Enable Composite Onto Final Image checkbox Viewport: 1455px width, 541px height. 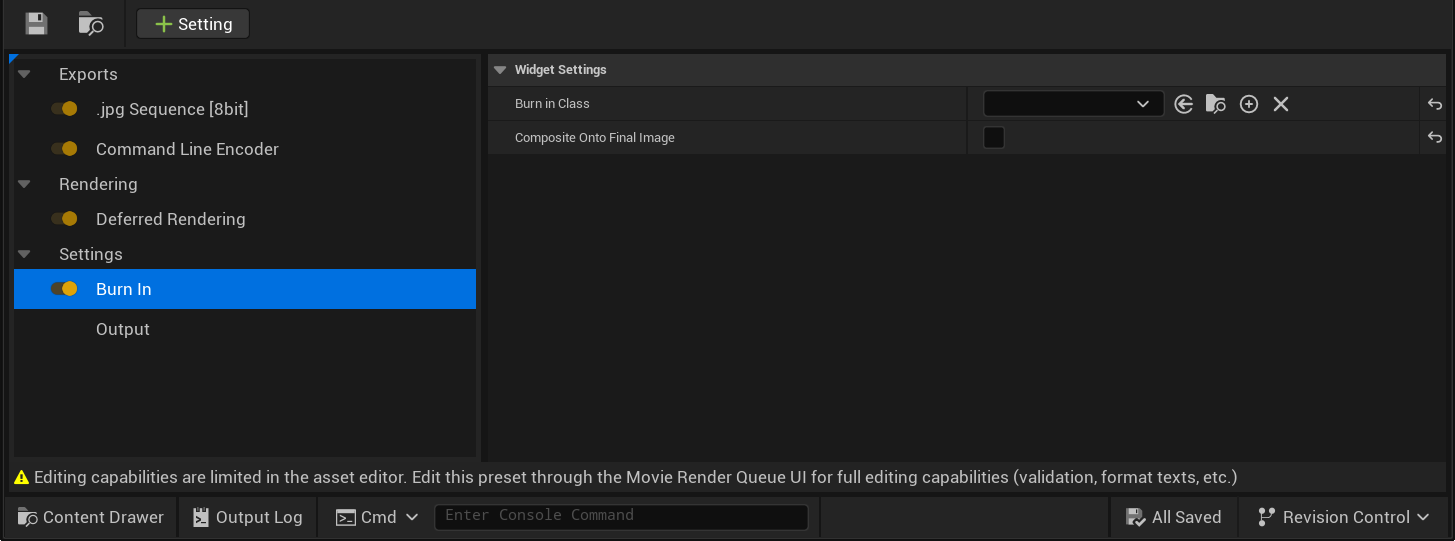point(994,138)
